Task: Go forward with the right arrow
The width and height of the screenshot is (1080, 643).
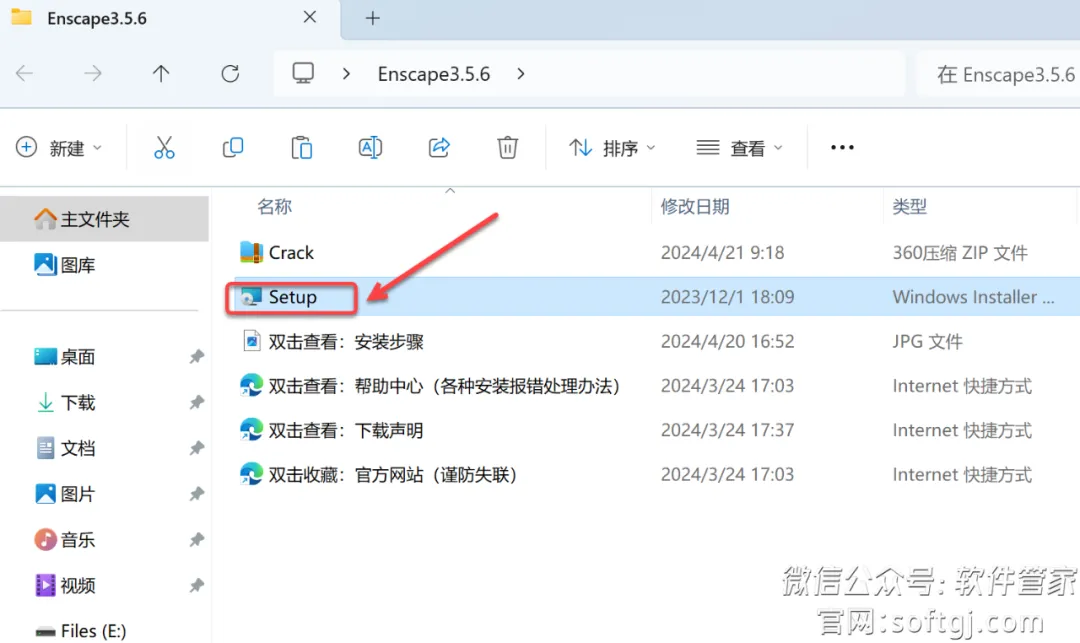Action: click(92, 73)
